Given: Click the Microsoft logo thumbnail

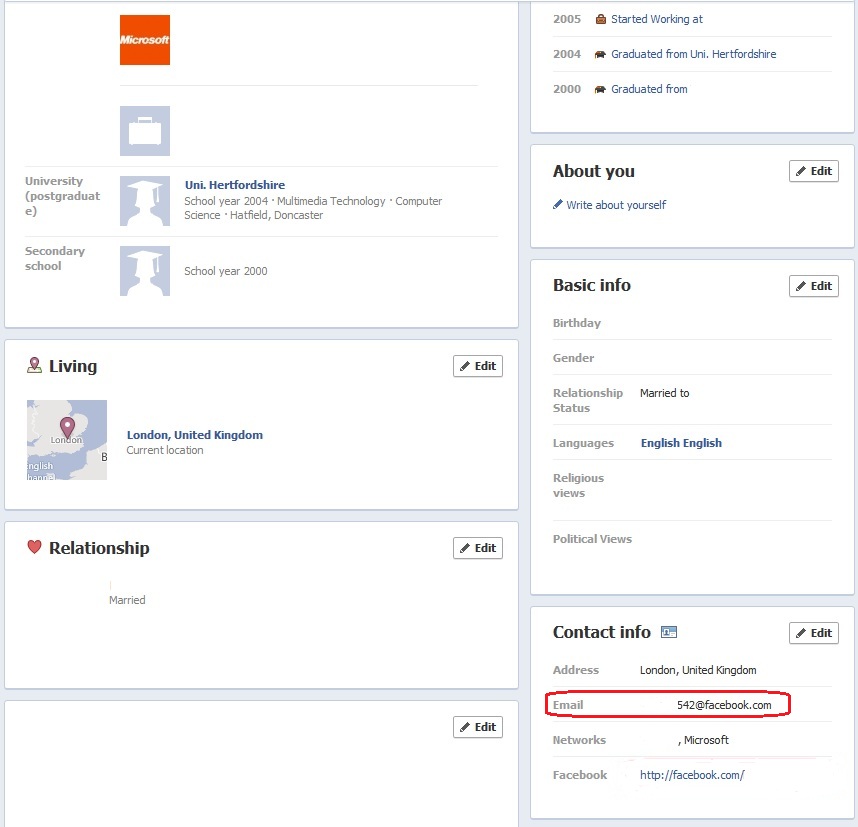Looking at the screenshot, I should (144, 40).
